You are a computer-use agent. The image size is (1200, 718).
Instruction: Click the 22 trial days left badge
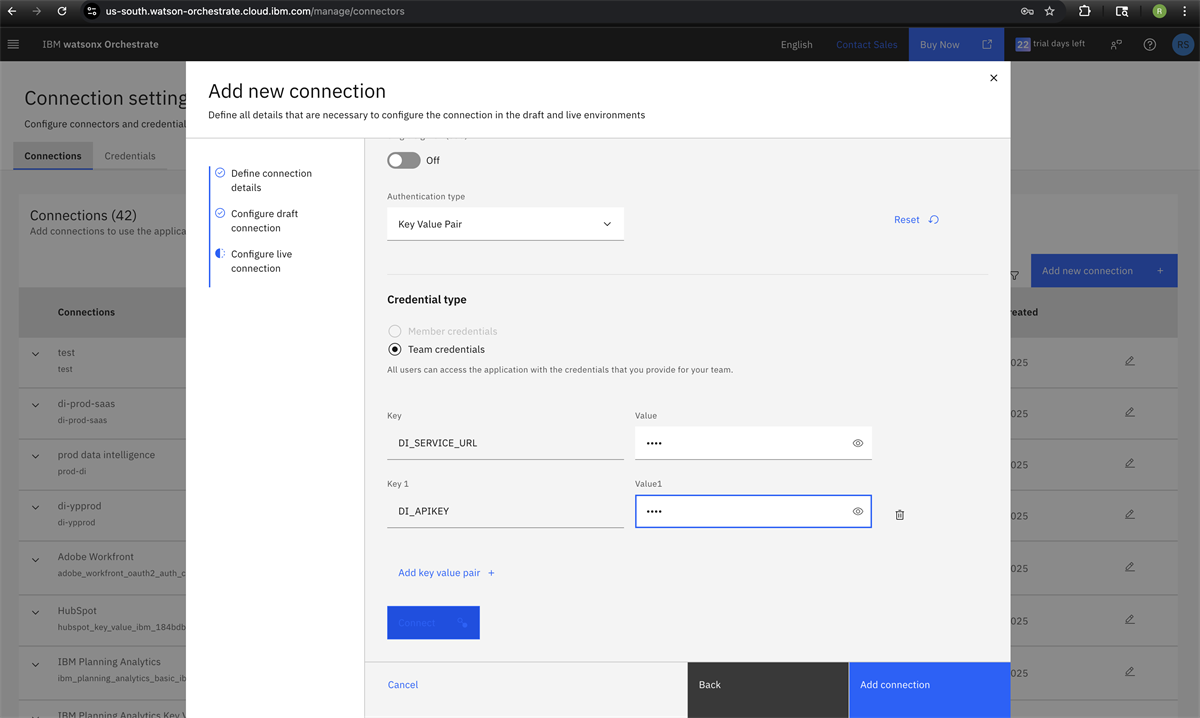pos(1050,44)
